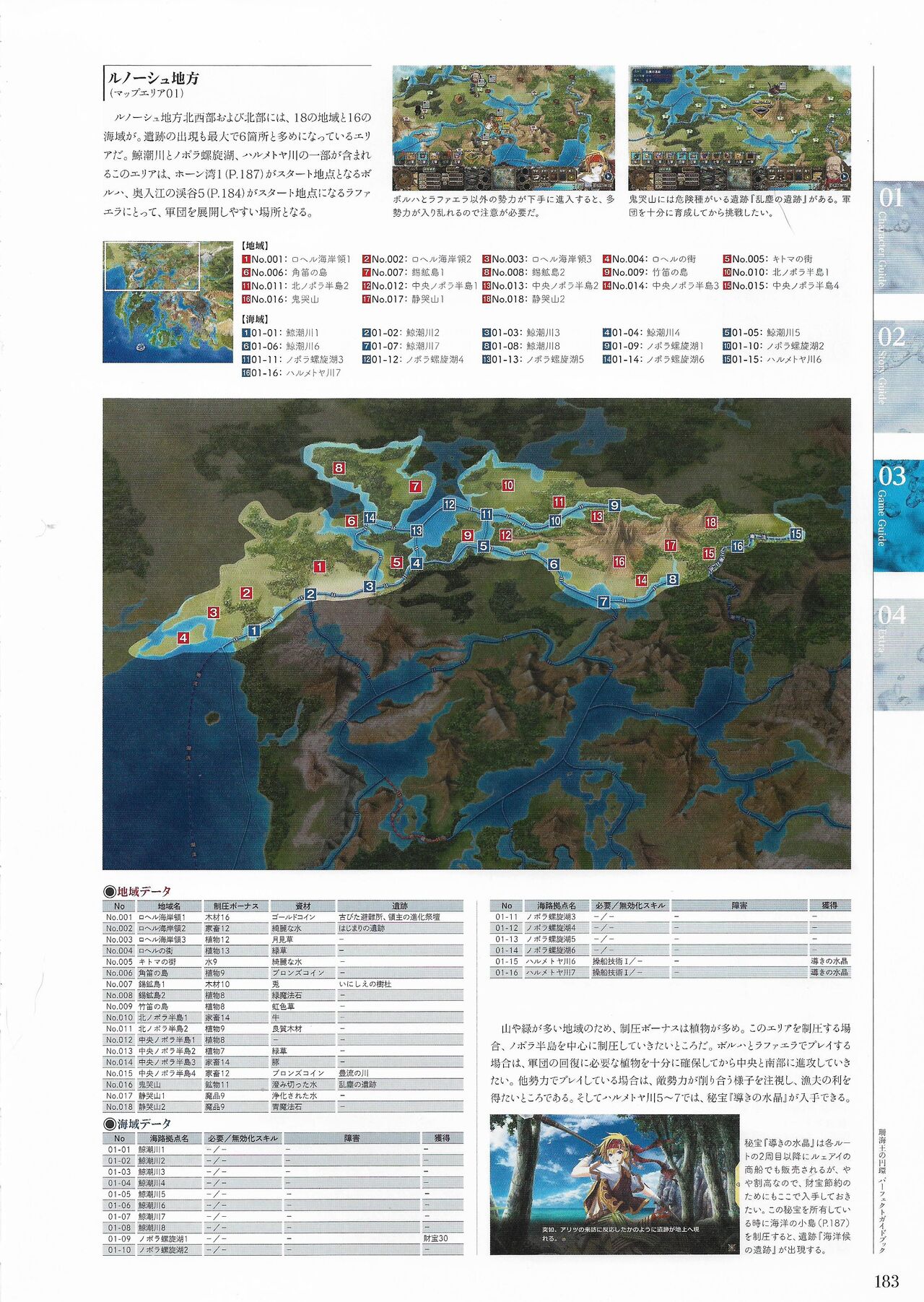The width and height of the screenshot is (924, 1302).
Task: Click the '鉱物11' cell in row No.016
Action: pos(217,1084)
